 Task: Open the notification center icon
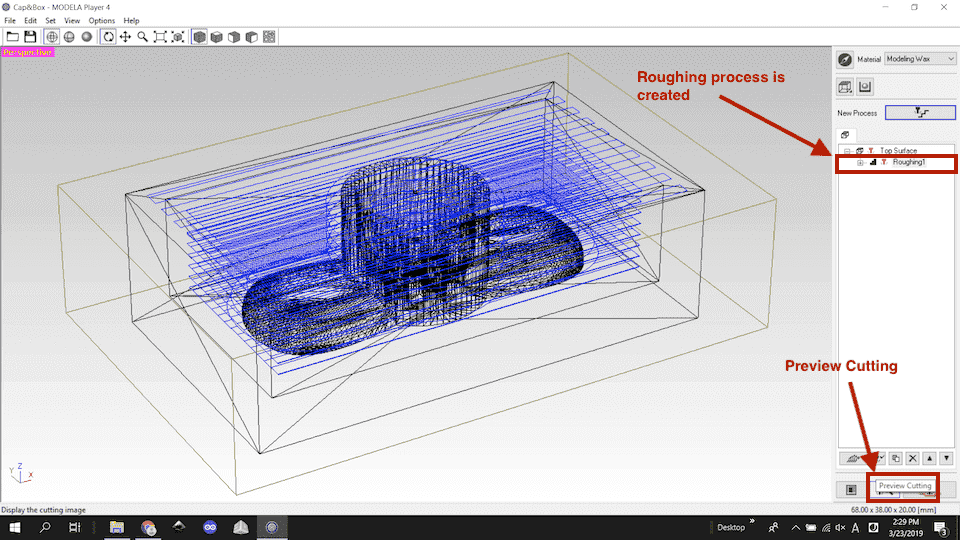point(942,528)
